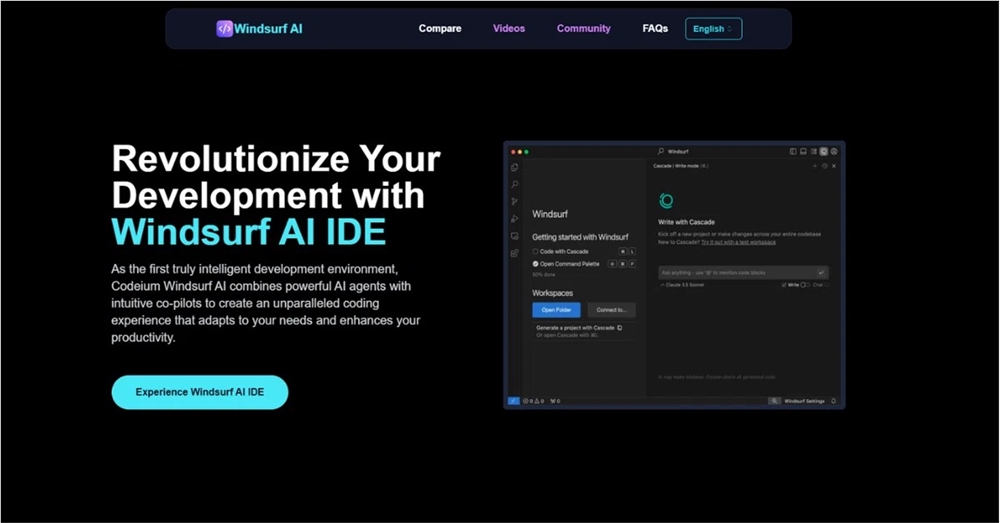The image size is (1000, 523).
Task: Open the Explorer files icon in IDE sidebar
Action: coord(514,168)
